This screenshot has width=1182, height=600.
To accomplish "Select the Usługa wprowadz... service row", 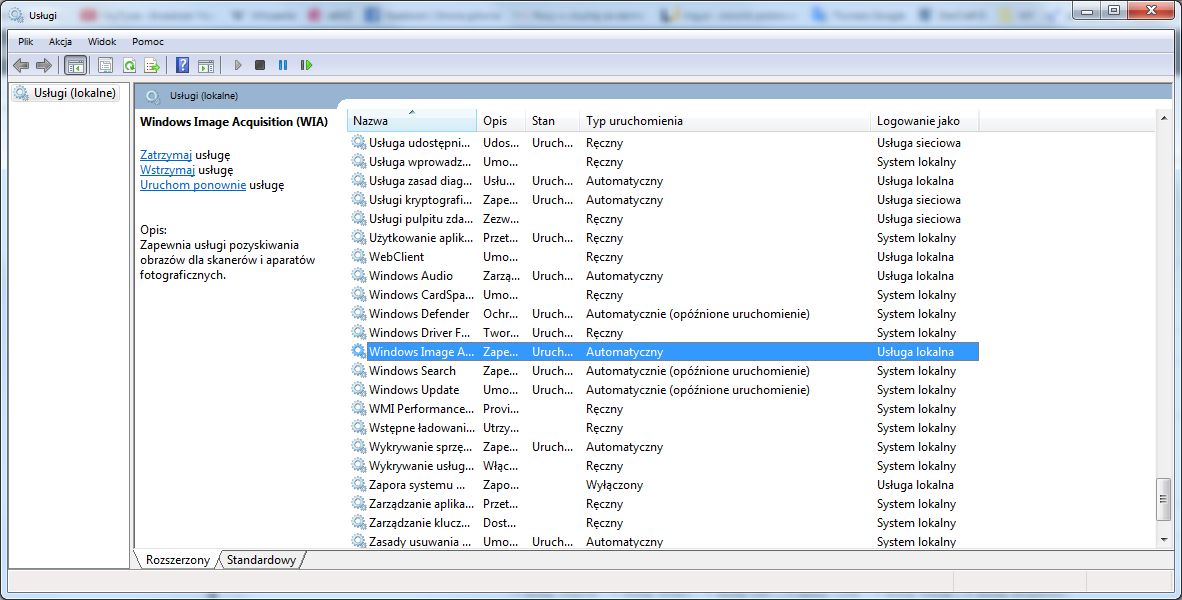I will [x=664, y=161].
